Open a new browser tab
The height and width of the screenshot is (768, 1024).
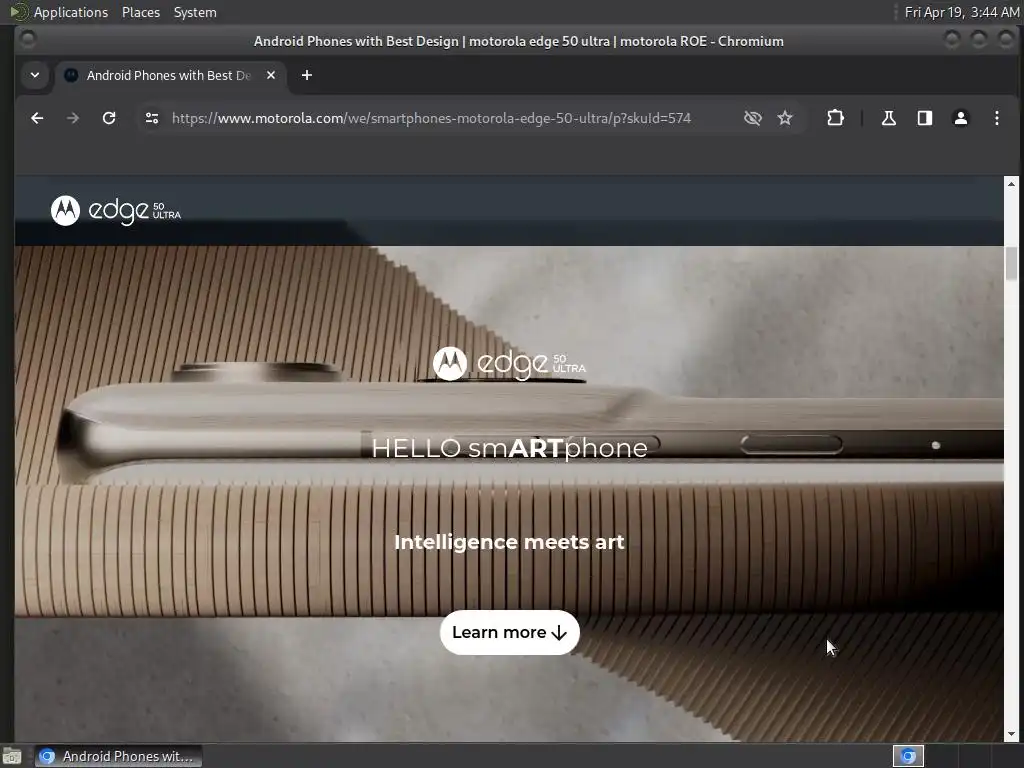[307, 75]
